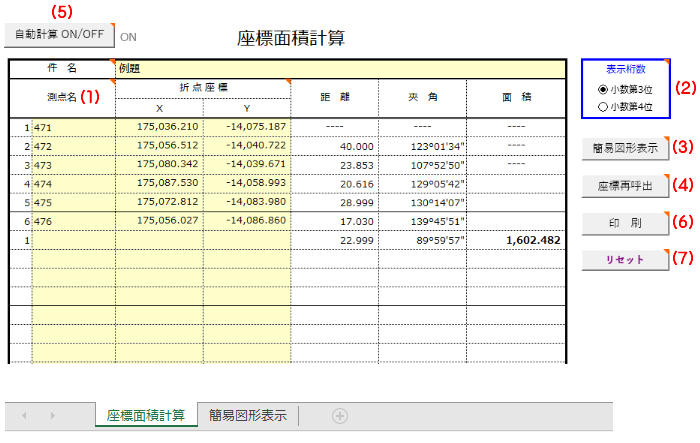700x443 pixels.
Task: Select the point name cell 471
Action: tap(72, 127)
